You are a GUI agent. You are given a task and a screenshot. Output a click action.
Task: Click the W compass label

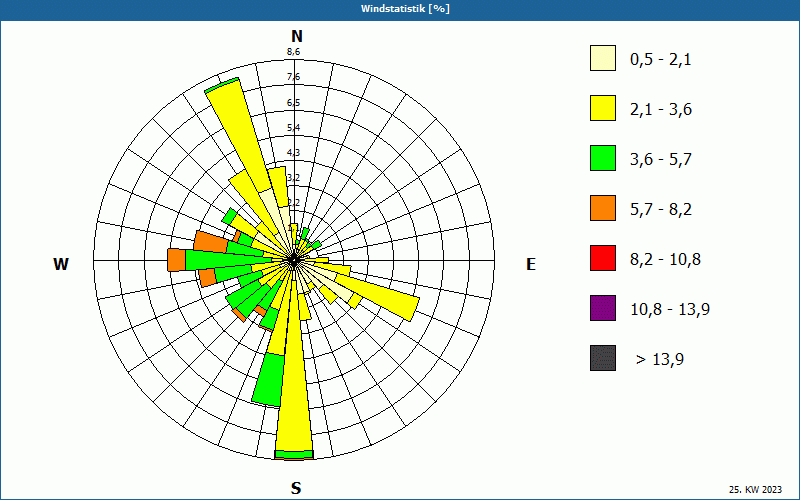tap(61, 264)
